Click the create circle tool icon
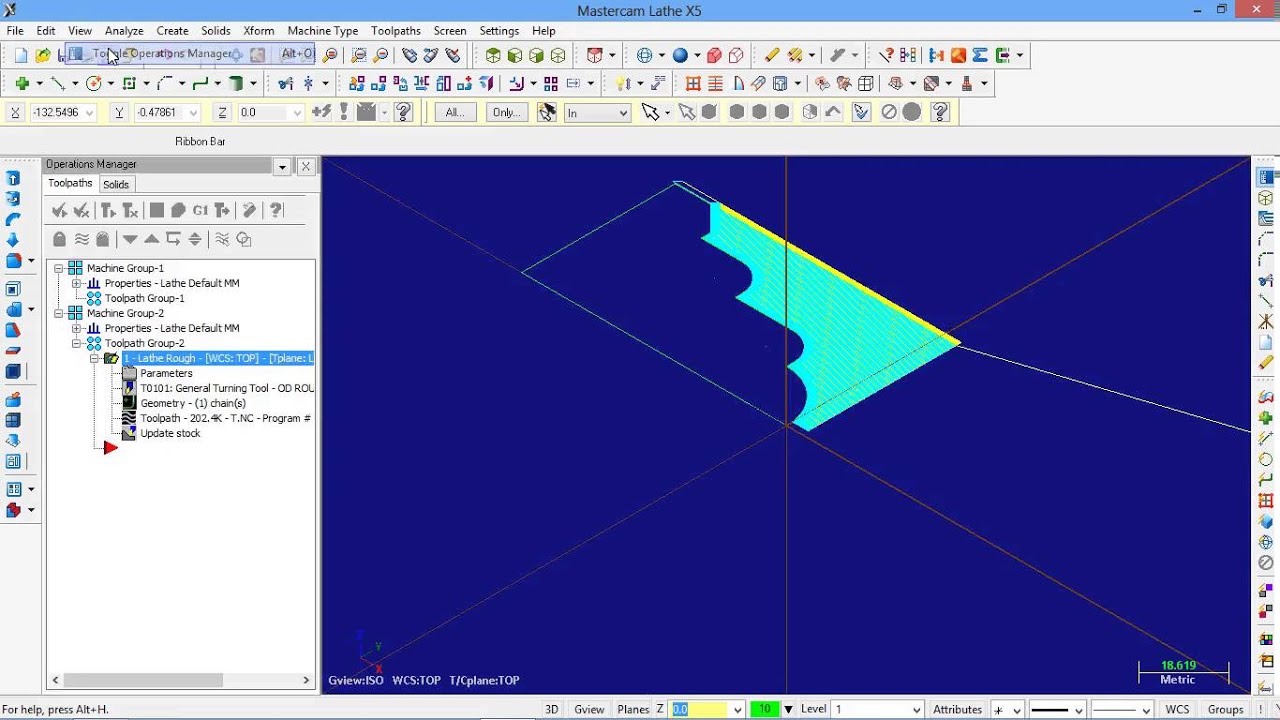Image resolution: width=1280 pixels, height=720 pixels. click(94, 84)
